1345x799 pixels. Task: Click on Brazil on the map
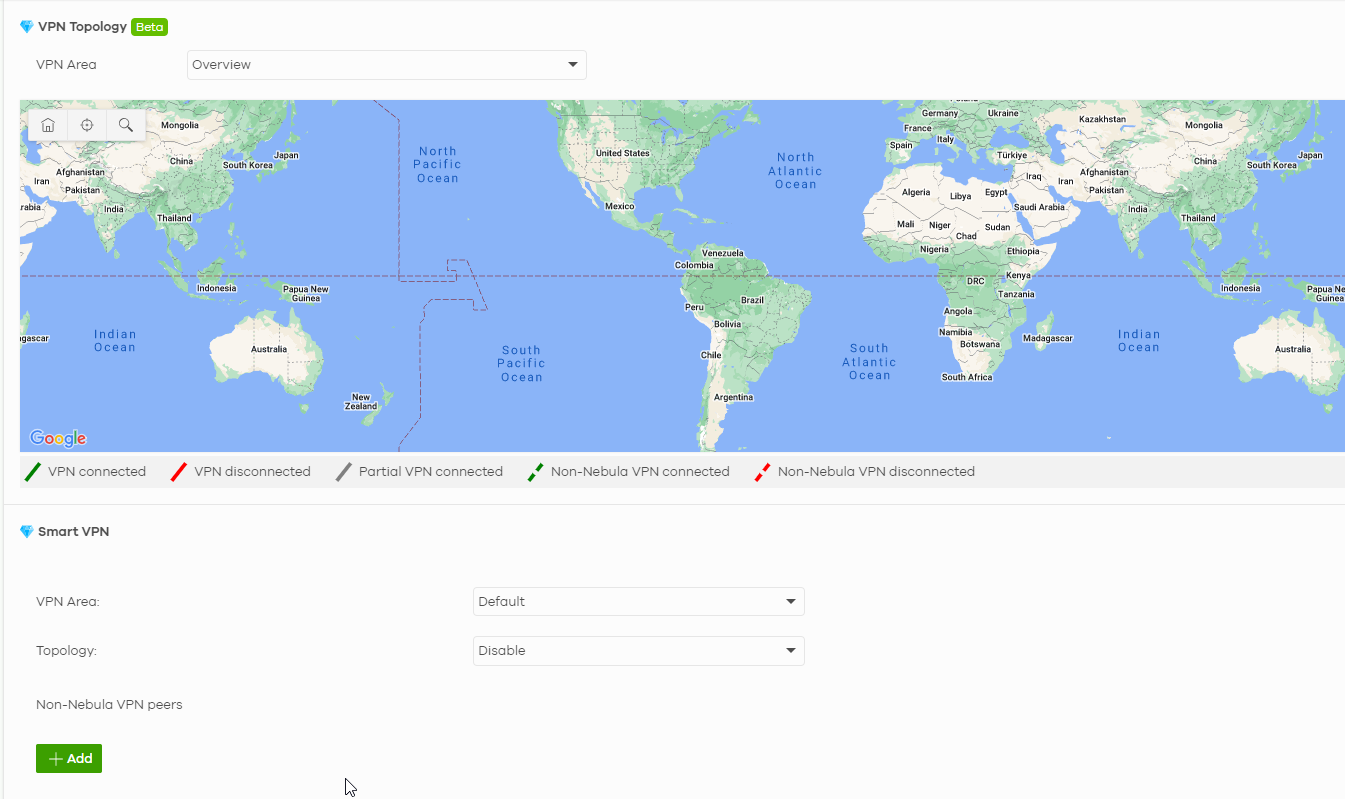click(752, 300)
